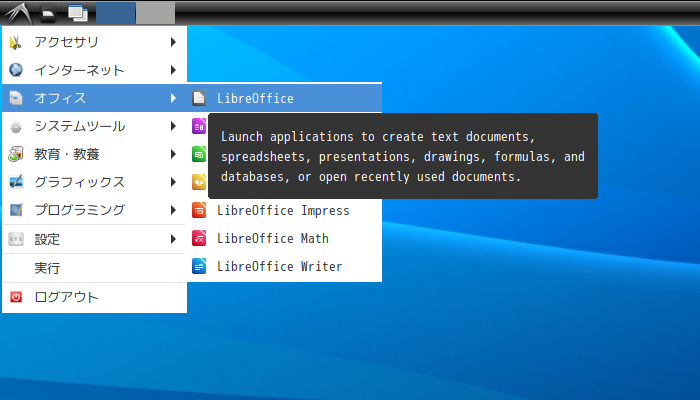Open the アクセサリ menu category
The height and width of the screenshot is (400, 700).
(x=94, y=42)
